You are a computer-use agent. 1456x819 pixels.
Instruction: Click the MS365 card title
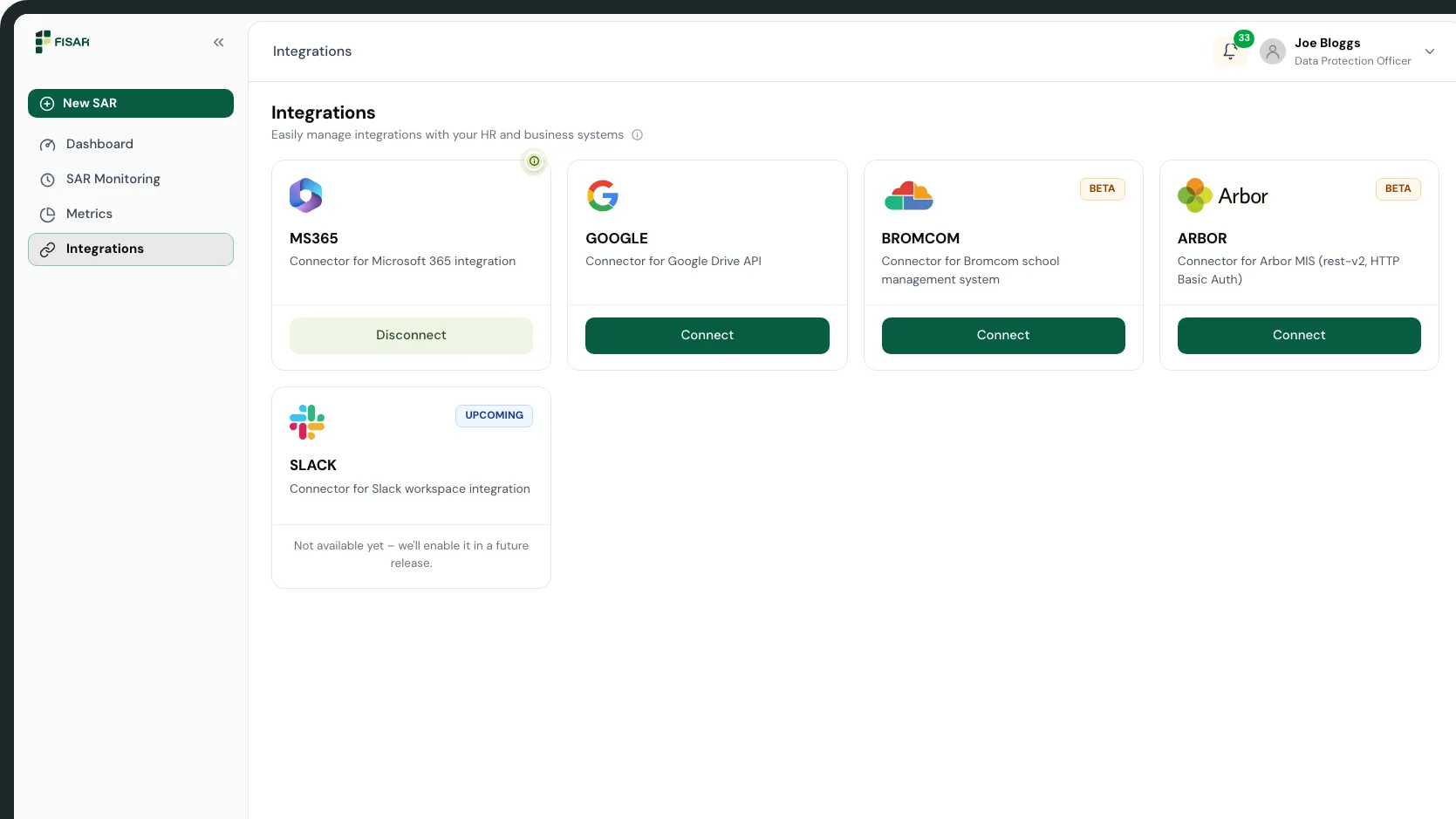[x=314, y=239]
